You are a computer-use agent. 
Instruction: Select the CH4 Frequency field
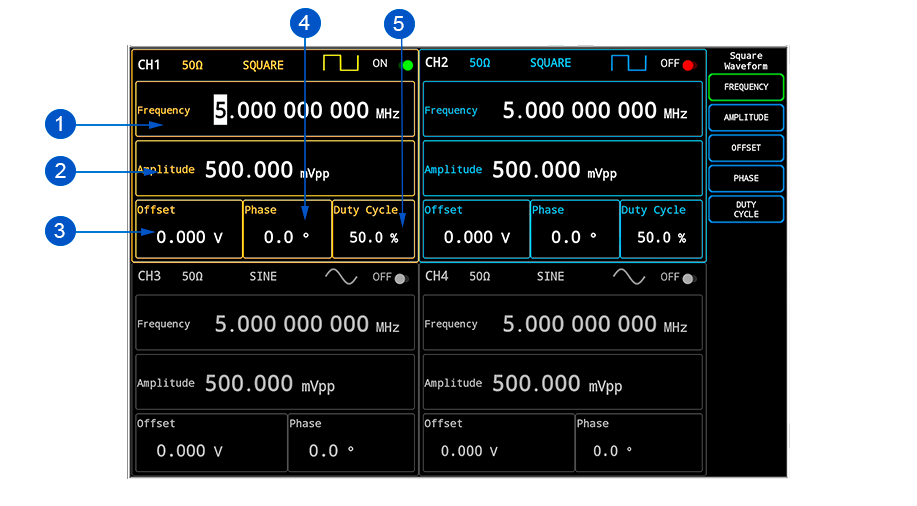(563, 323)
